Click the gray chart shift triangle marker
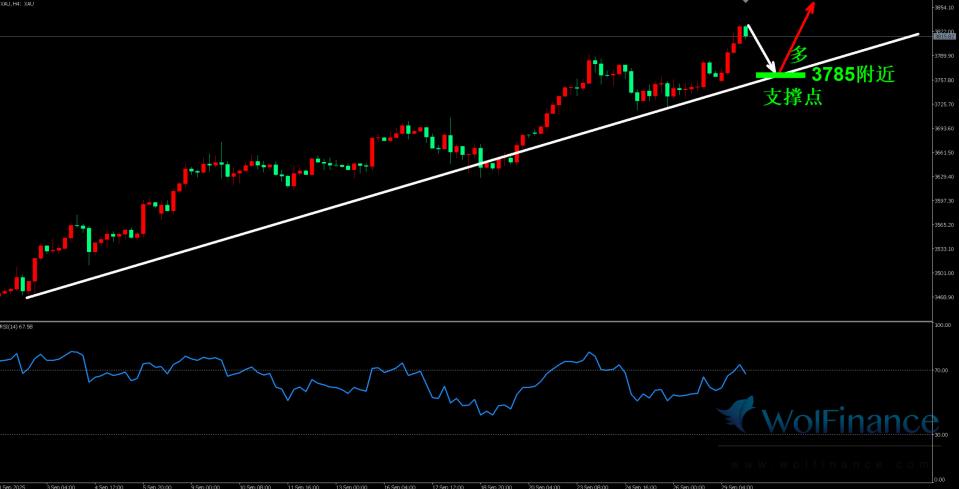Viewport: 959px width, 489px height. tap(744, 3)
